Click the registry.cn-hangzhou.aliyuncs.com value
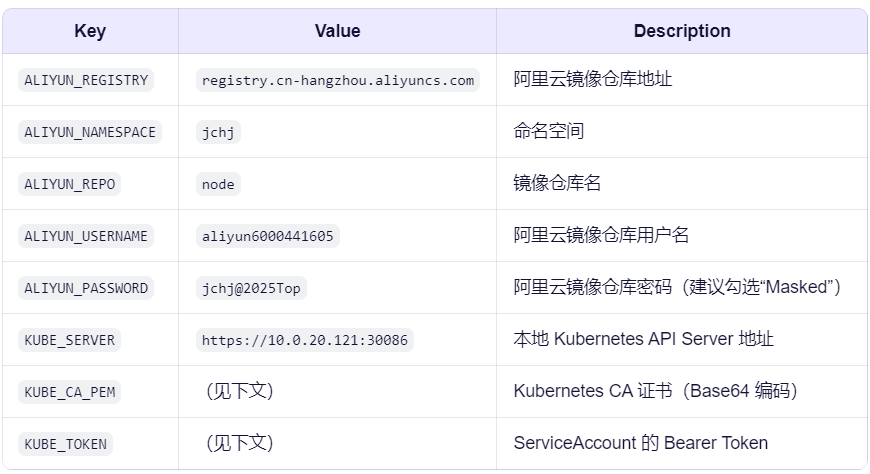 tap(337, 80)
